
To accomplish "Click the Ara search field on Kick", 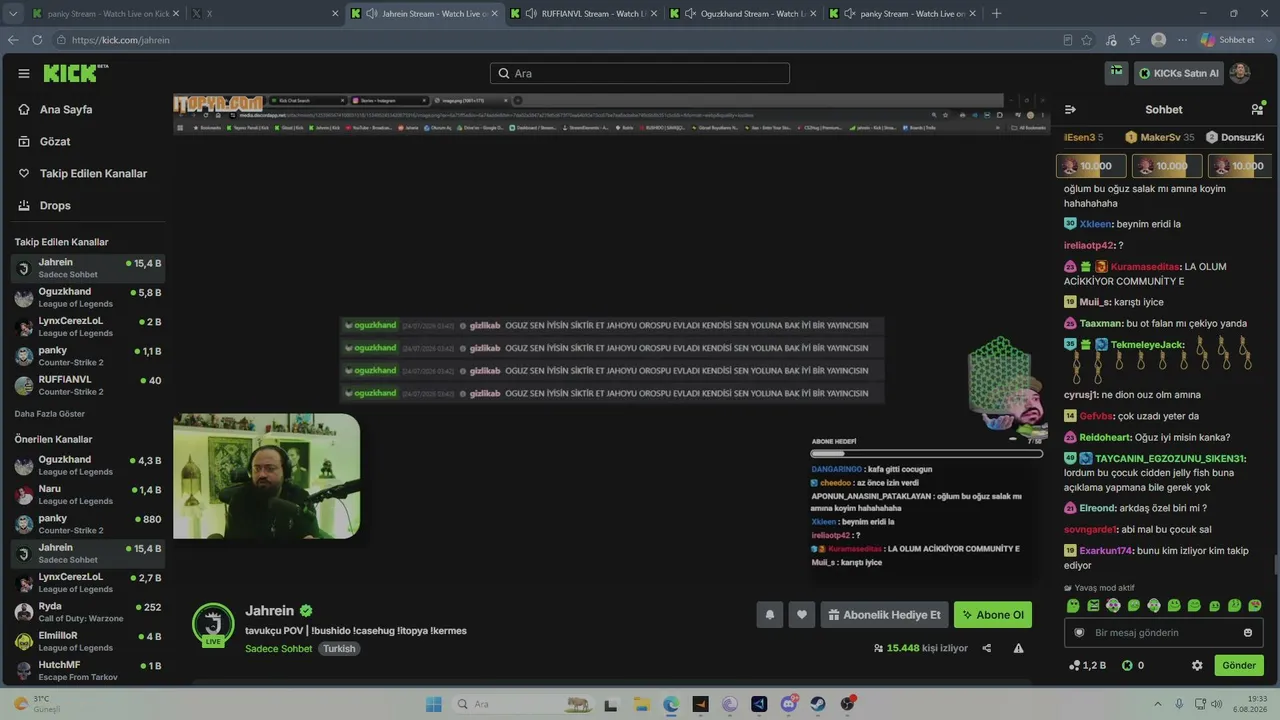I will pos(640,73).
